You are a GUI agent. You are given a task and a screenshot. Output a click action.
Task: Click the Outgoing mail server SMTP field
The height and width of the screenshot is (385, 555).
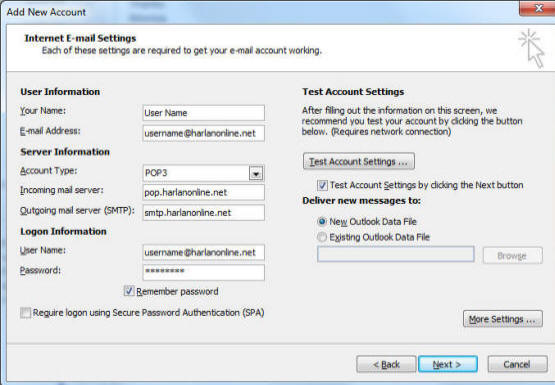click(204, 213)
